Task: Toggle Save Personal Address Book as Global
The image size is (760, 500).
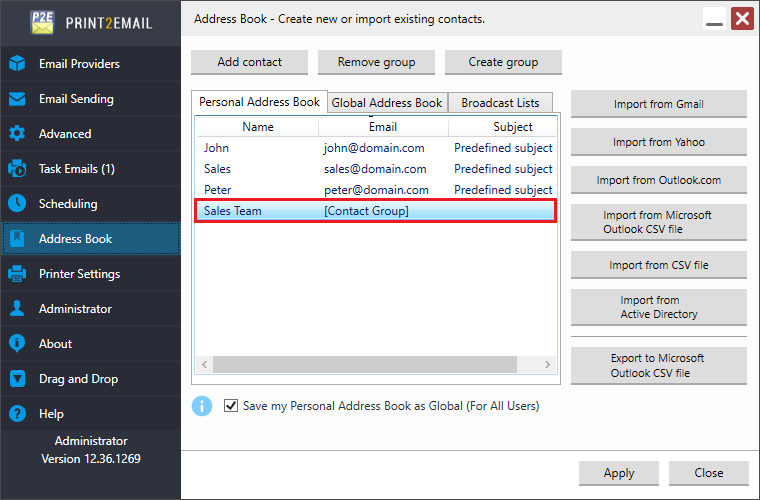Action: point(232,406)
